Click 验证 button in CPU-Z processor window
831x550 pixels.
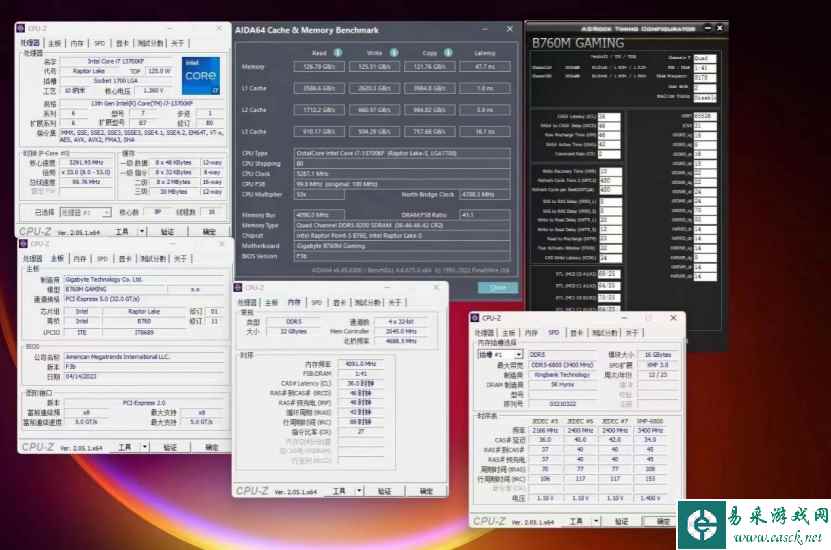[167, 232]
